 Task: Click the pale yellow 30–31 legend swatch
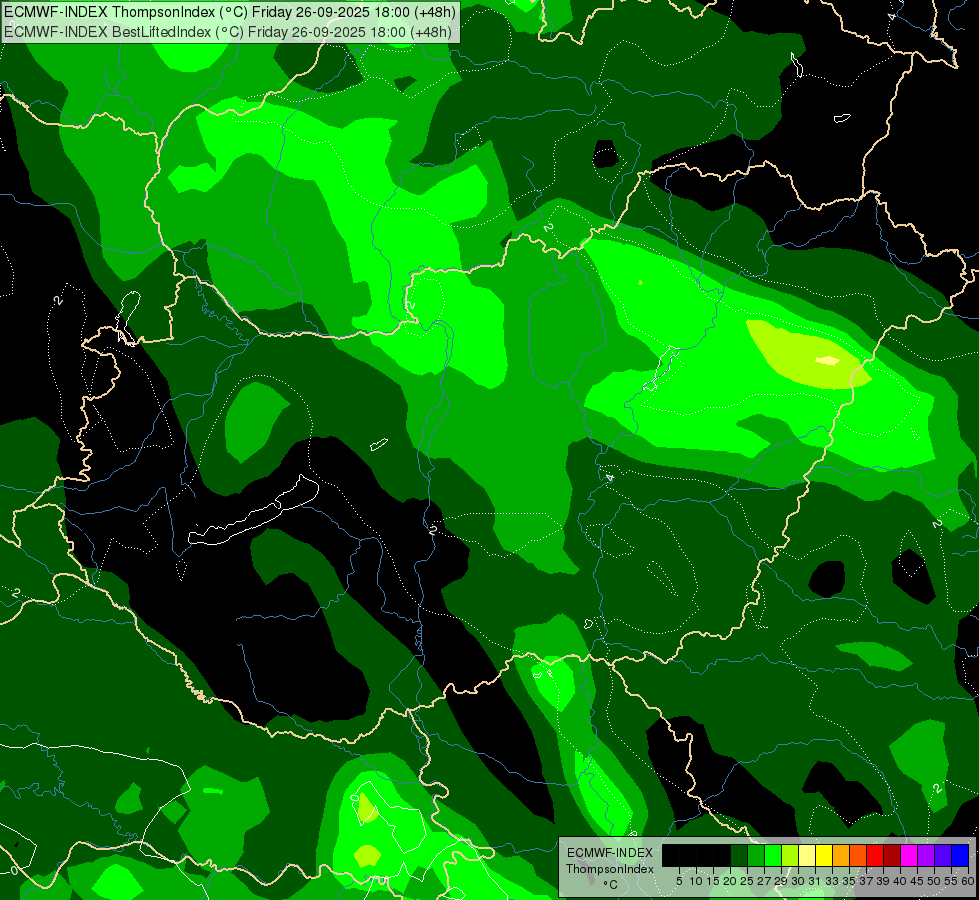[807, 856]
